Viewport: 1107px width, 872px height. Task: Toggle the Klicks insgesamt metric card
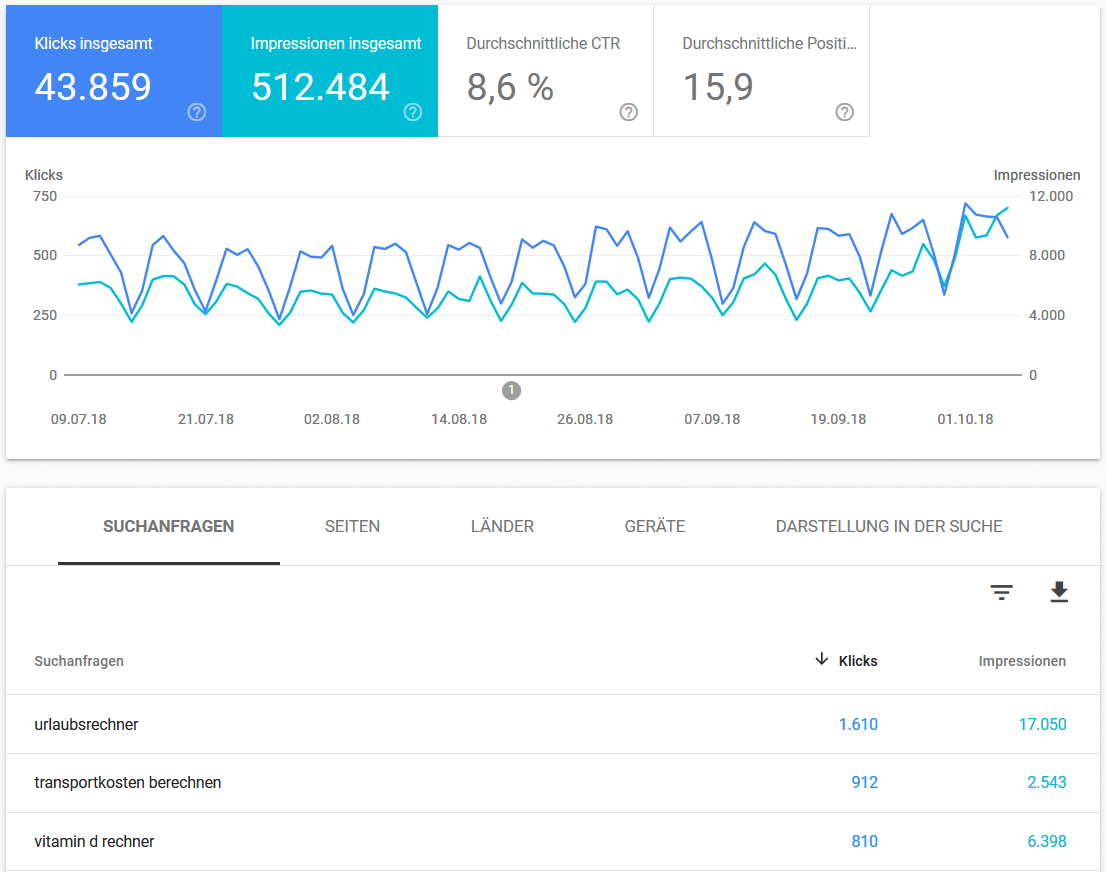tap(113, 71)
